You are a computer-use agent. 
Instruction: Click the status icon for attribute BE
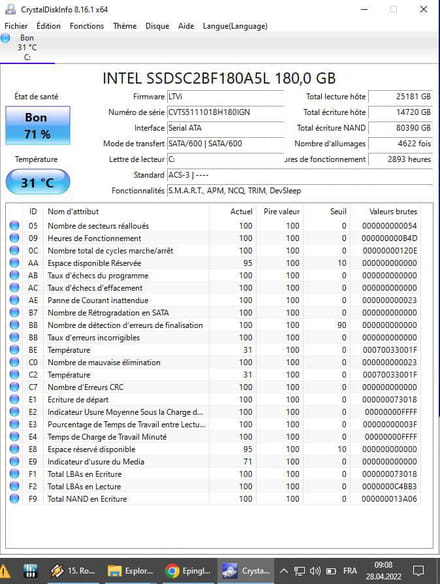(14, 350)
